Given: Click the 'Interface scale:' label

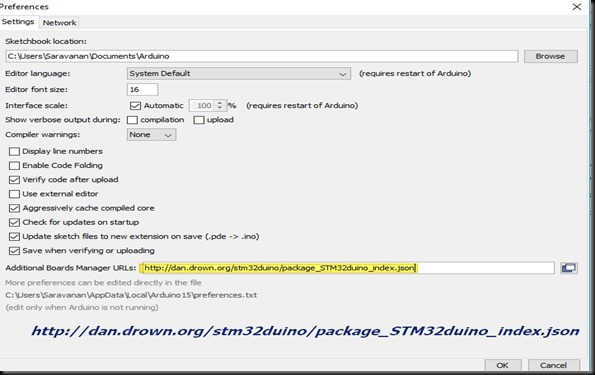Looking at the screenshot, I should [36, 106].
